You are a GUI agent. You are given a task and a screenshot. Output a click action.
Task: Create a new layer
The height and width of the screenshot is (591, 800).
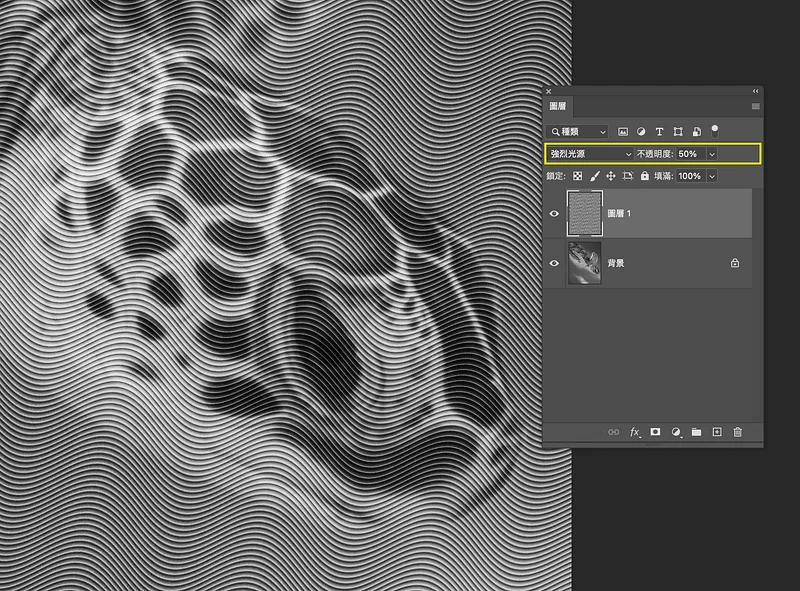click(717, 432)
